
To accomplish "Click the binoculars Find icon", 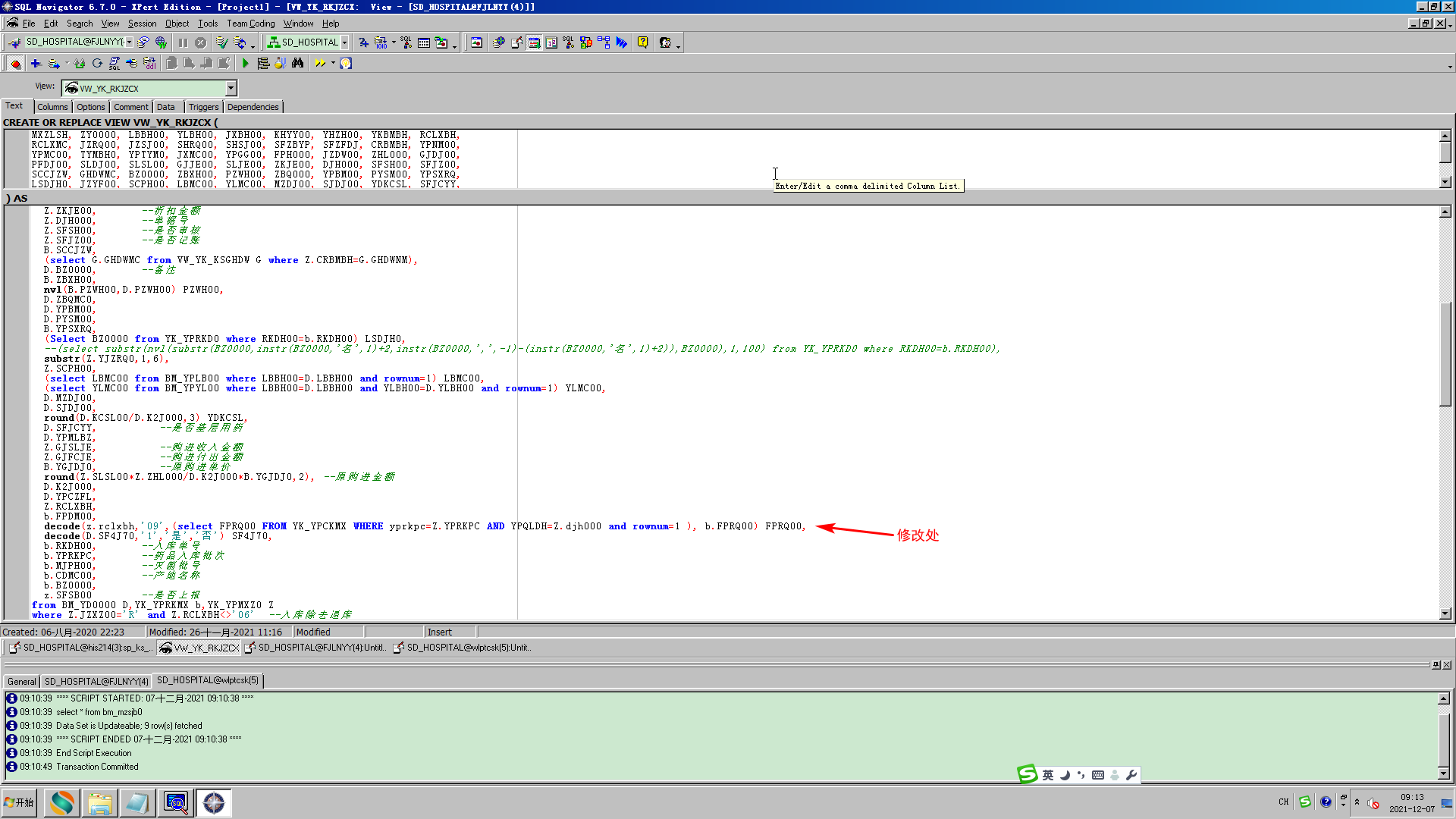I will [x=297, y=64].
